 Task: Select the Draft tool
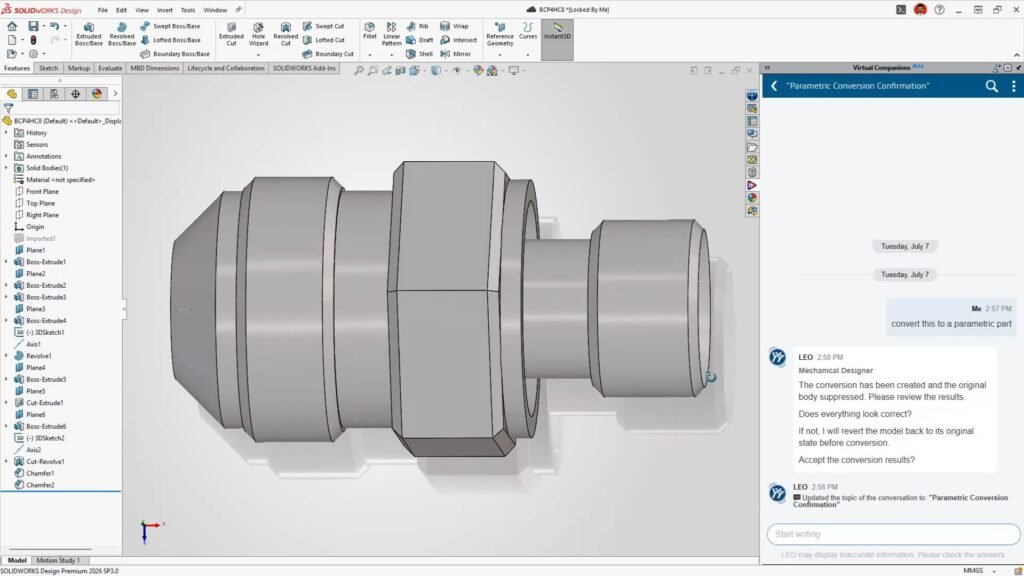pos(419,40)
